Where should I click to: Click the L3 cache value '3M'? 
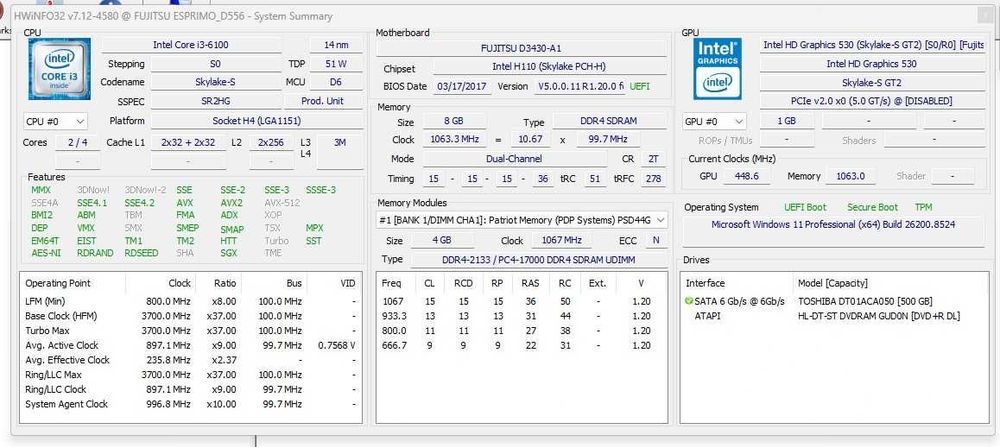(340, 143)
